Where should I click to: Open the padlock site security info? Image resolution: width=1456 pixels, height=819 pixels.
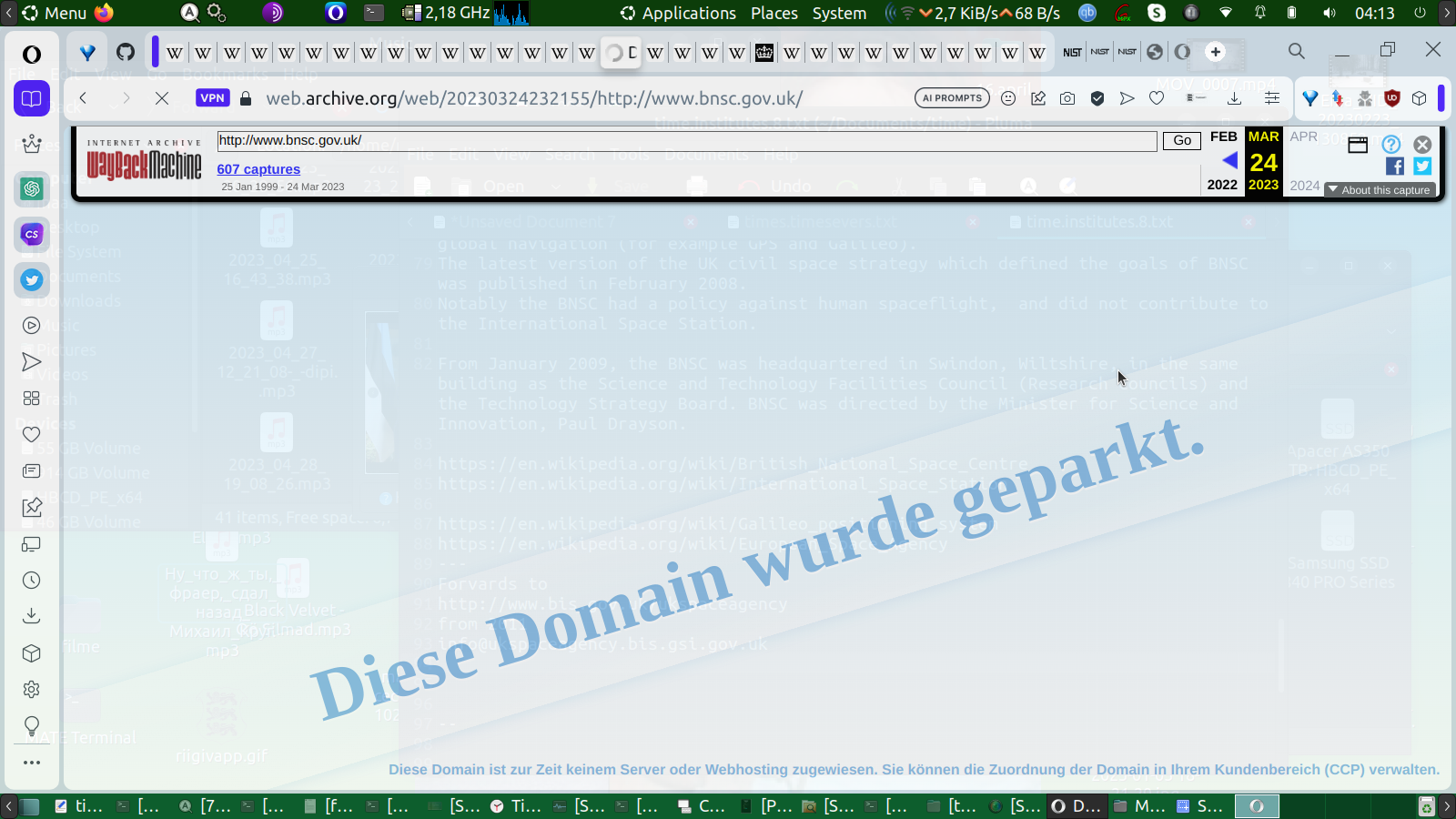[246, 98]
